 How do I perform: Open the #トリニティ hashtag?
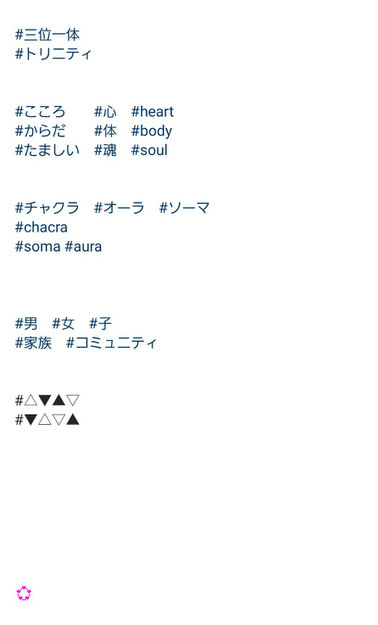(x=53, y=54)
